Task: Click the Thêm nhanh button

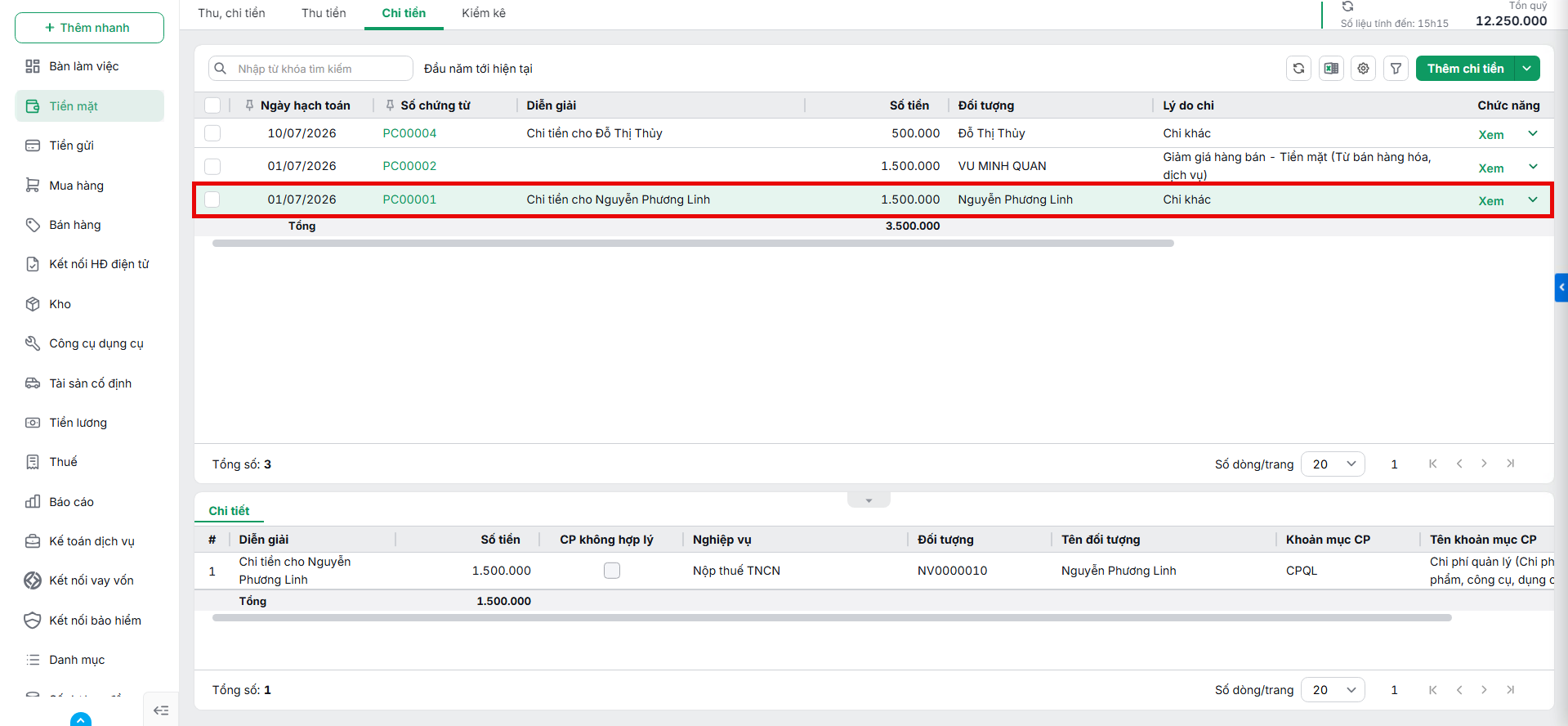Action: [x=89, y=28]
